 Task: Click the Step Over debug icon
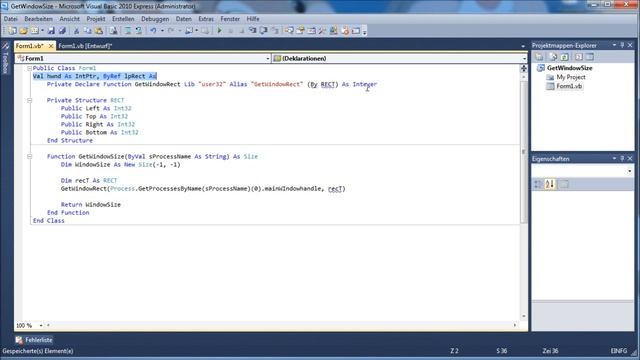pos(263,31)
